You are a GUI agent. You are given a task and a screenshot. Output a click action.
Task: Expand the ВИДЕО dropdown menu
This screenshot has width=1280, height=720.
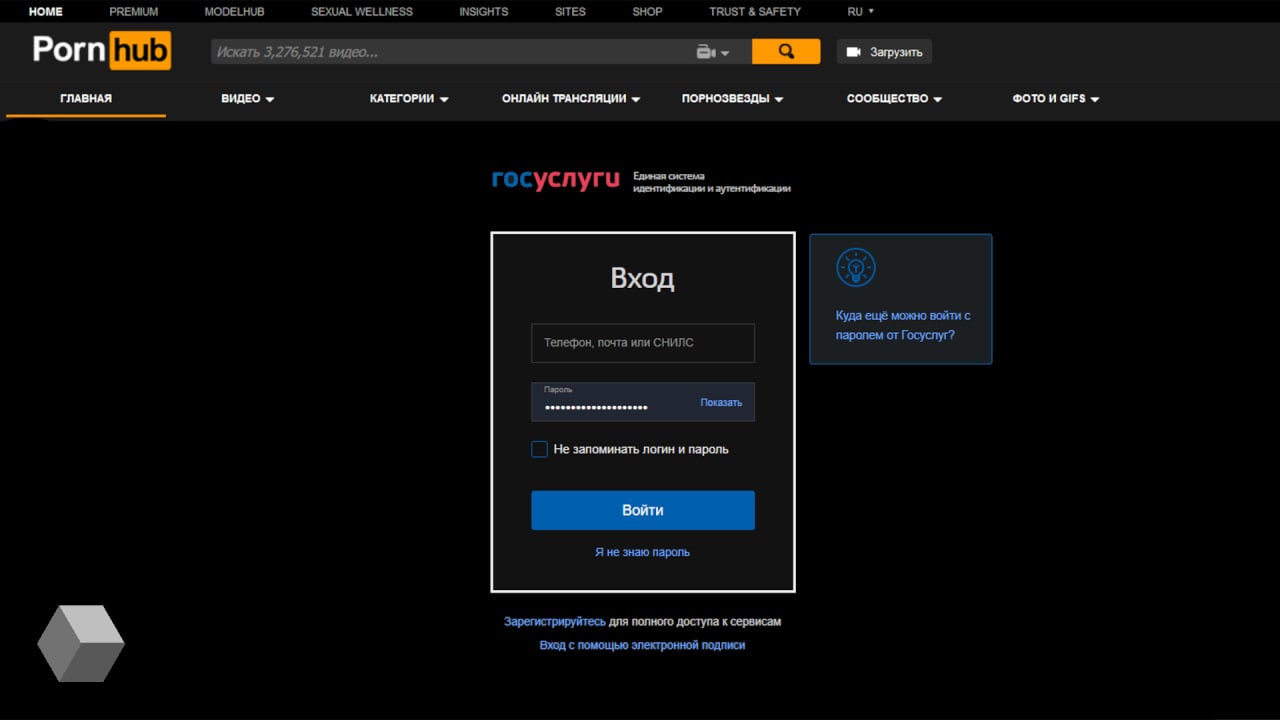pos(247,99)
